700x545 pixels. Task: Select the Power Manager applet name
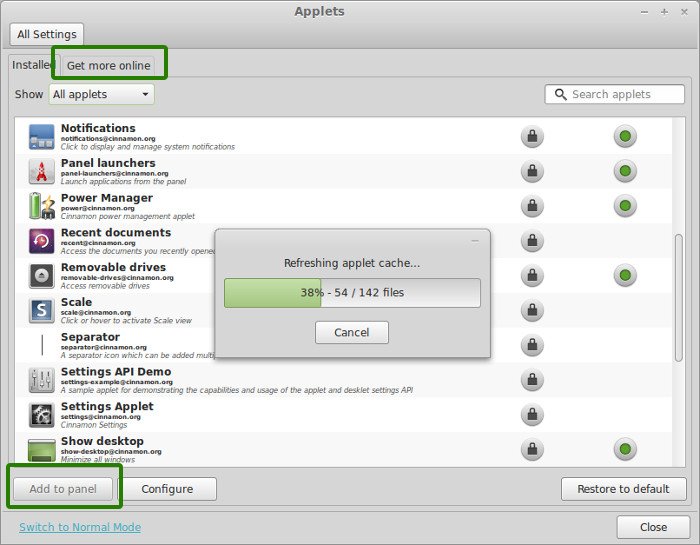tap(107, 198)
